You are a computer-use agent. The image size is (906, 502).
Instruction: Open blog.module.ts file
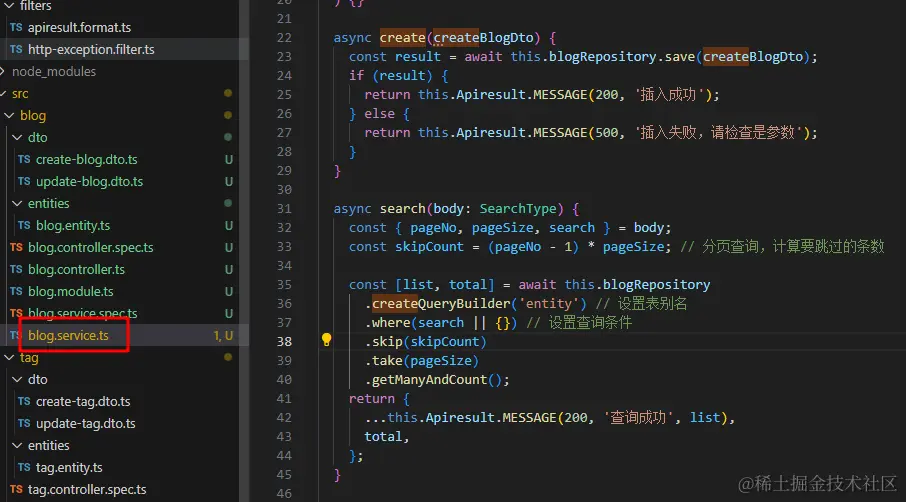point(70,291)
